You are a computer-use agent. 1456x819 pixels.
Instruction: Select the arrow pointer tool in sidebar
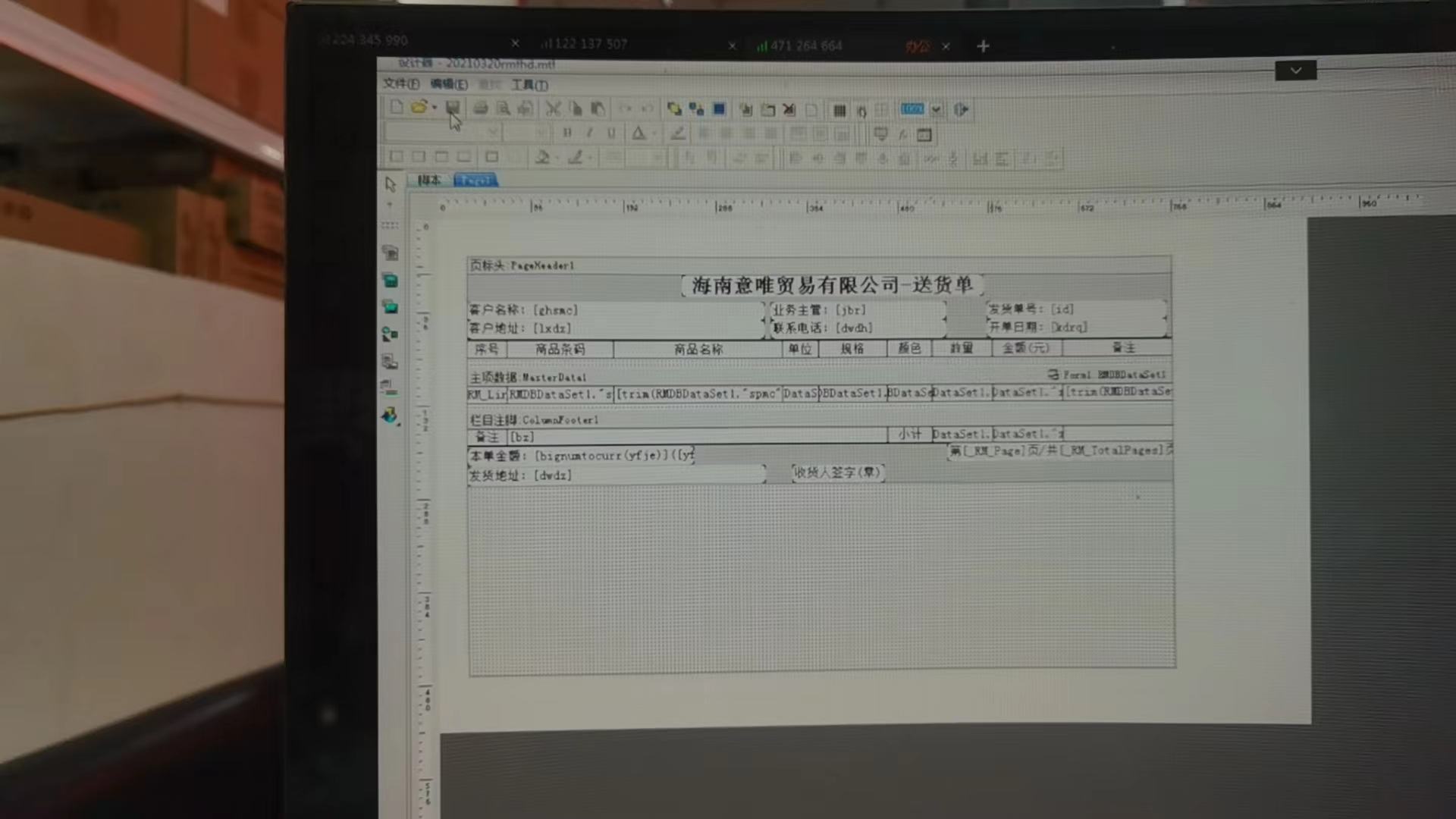pyautogui.click(x=391, y=184)
